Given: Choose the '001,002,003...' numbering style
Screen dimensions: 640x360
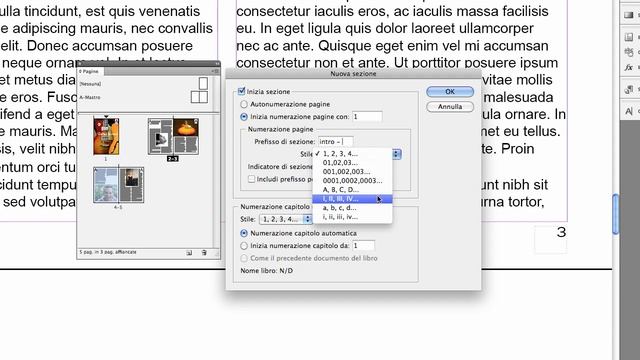Looking at the screenshot, I should tap(352, 171).
